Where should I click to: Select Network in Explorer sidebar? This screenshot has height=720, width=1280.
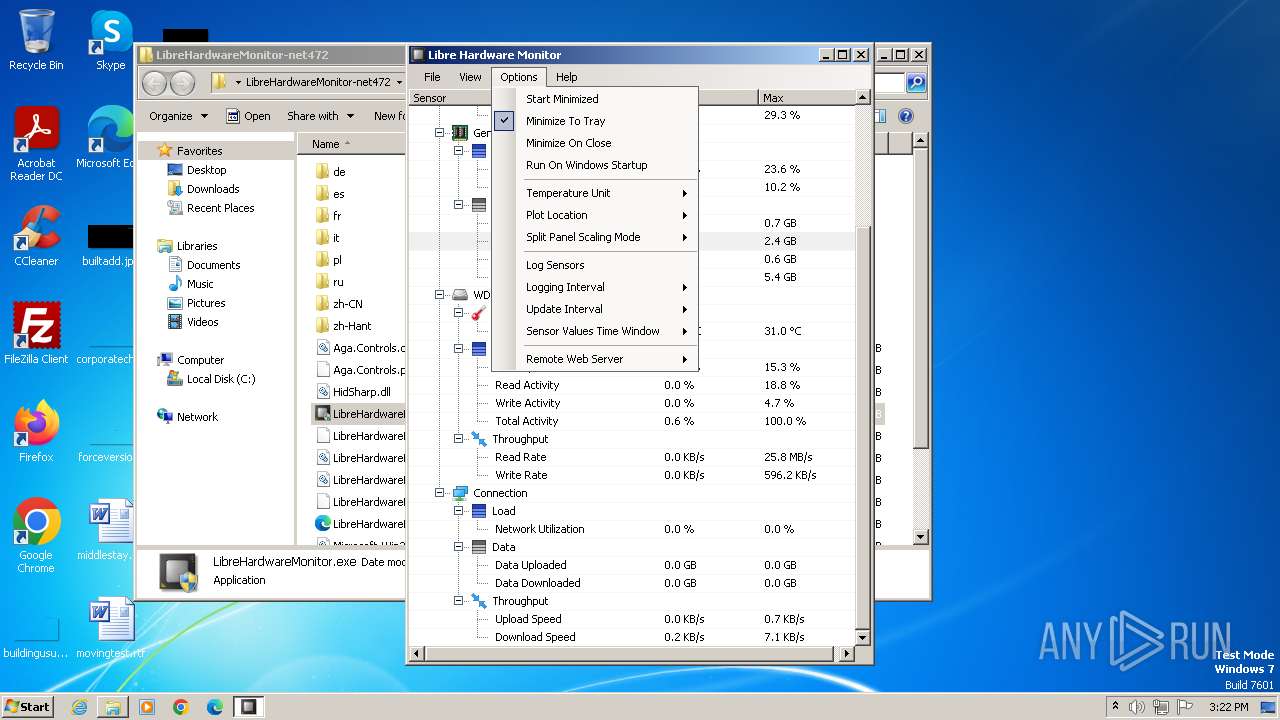tap(197, 417)
